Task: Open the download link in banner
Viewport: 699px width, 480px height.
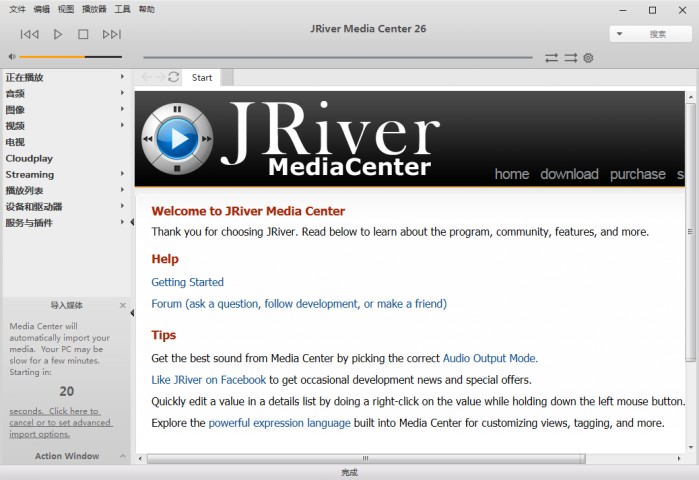Action: [569, 174]
